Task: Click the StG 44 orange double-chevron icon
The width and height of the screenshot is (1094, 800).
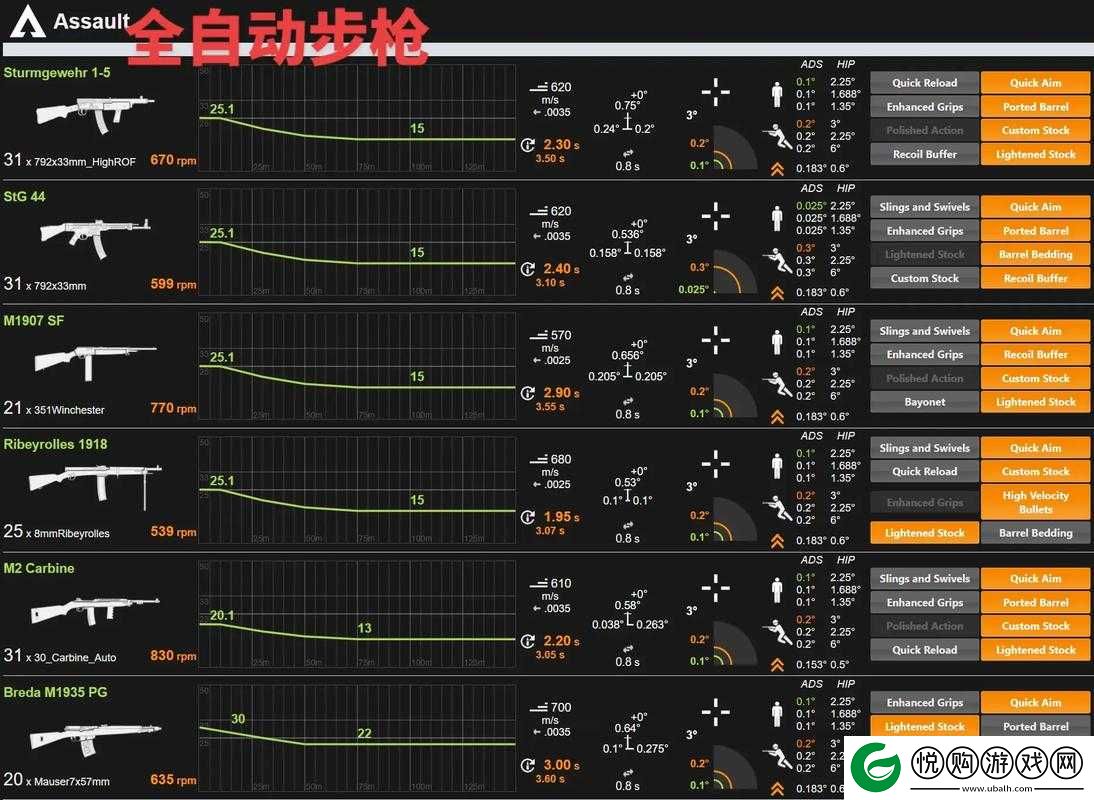Action: pos(777,294)
